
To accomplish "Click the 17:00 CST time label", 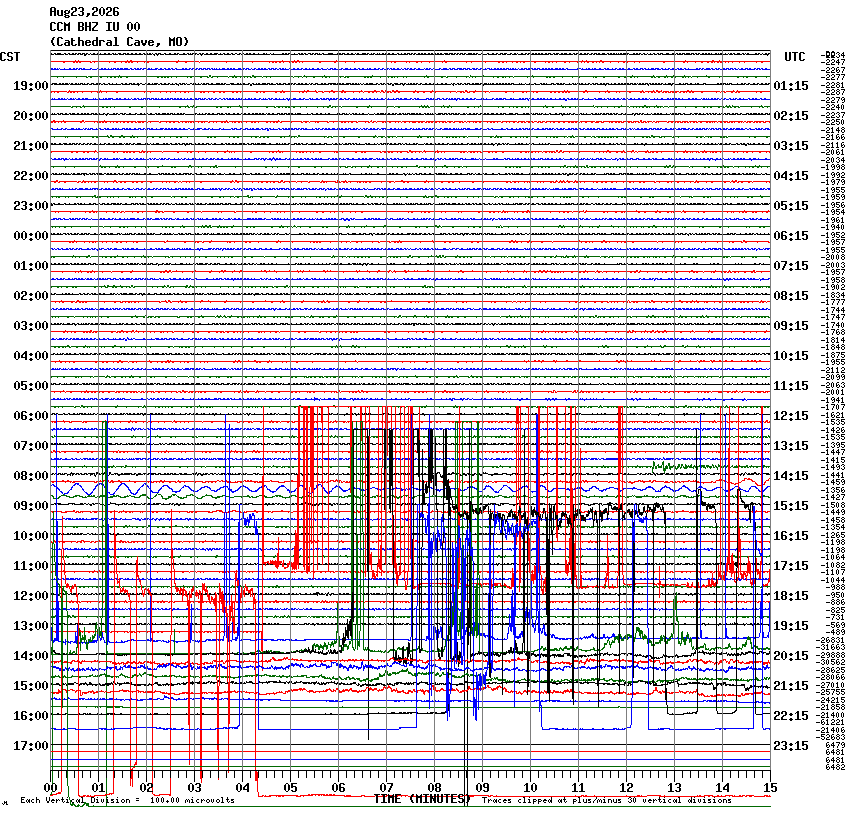I will point(31,746).
